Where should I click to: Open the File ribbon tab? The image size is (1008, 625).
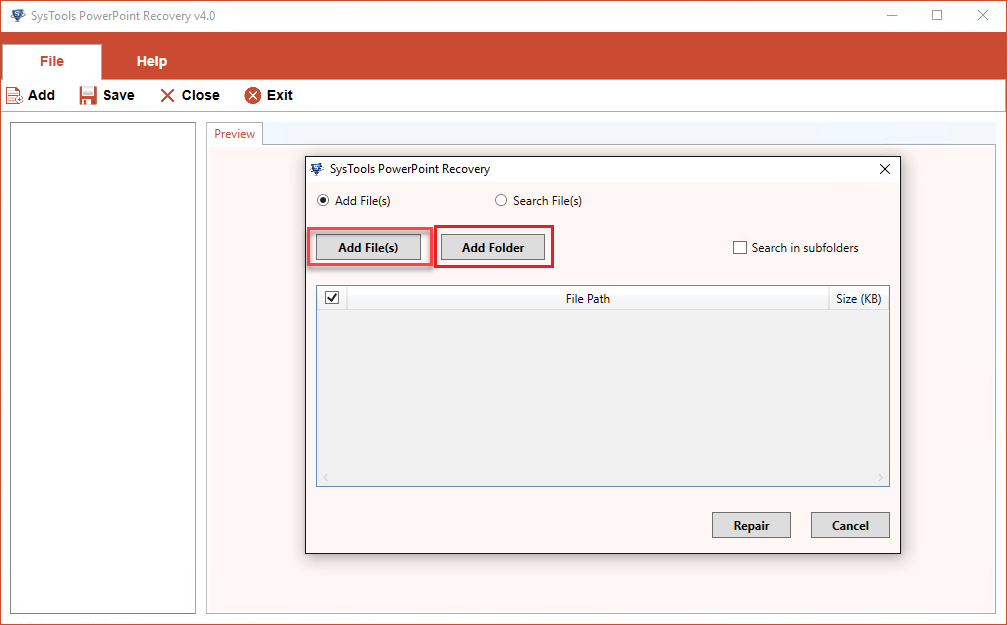click(x=51, y=61)
